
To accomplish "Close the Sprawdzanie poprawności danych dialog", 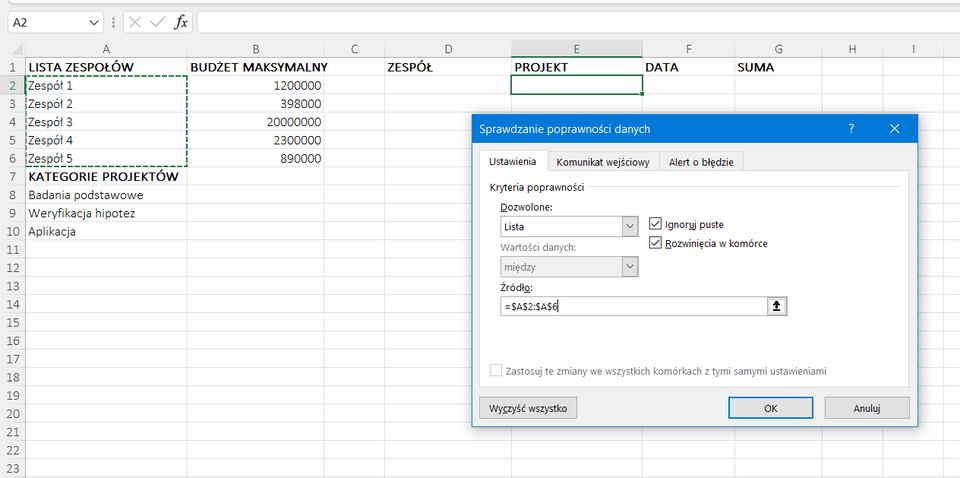I will pos(894,129).
